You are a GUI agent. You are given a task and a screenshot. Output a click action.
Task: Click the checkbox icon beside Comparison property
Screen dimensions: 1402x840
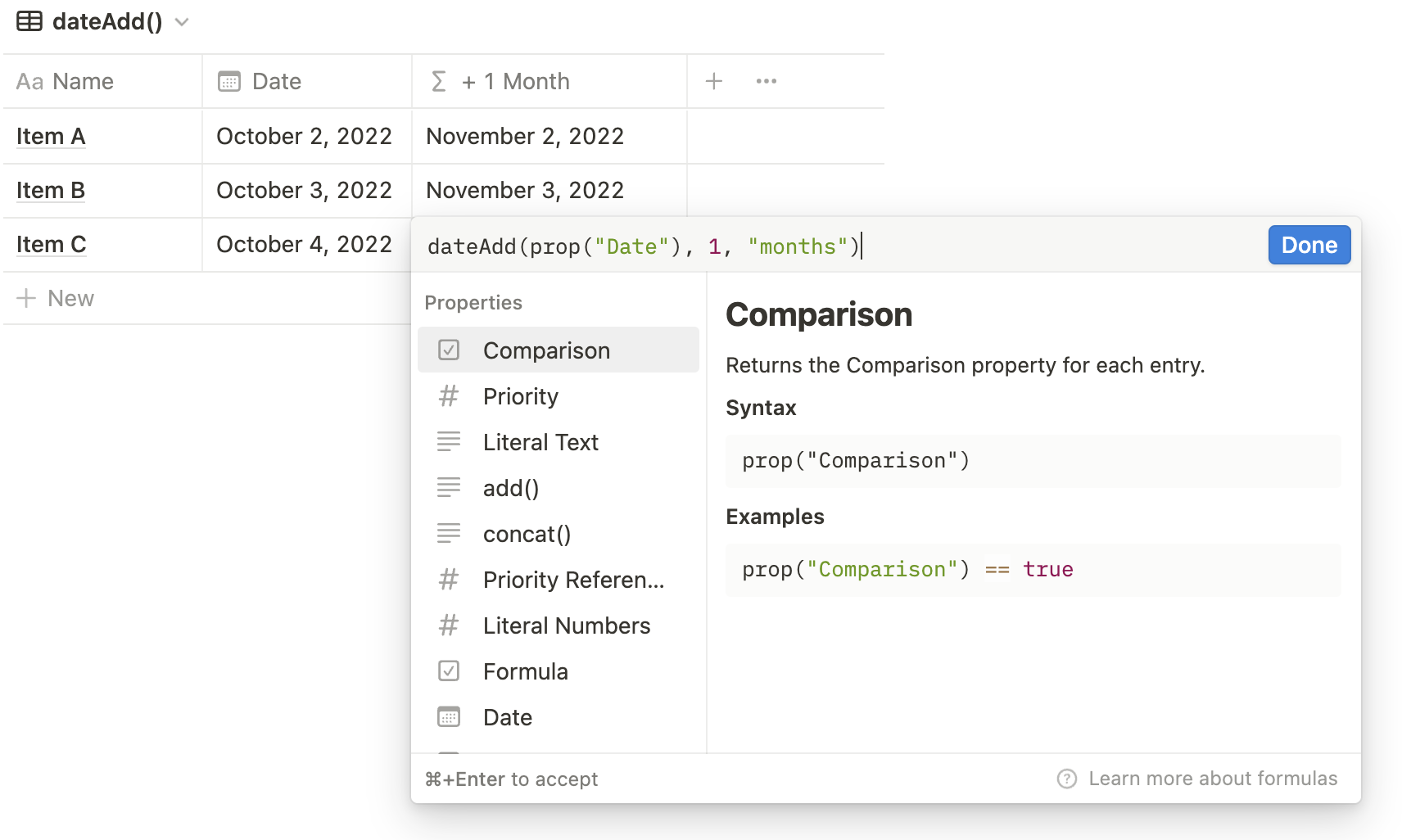[449, 350]
